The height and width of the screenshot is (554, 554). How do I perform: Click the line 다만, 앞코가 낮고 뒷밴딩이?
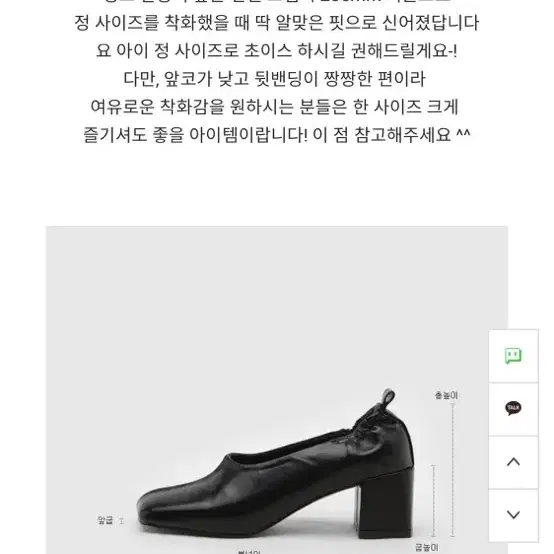point(274,79)
